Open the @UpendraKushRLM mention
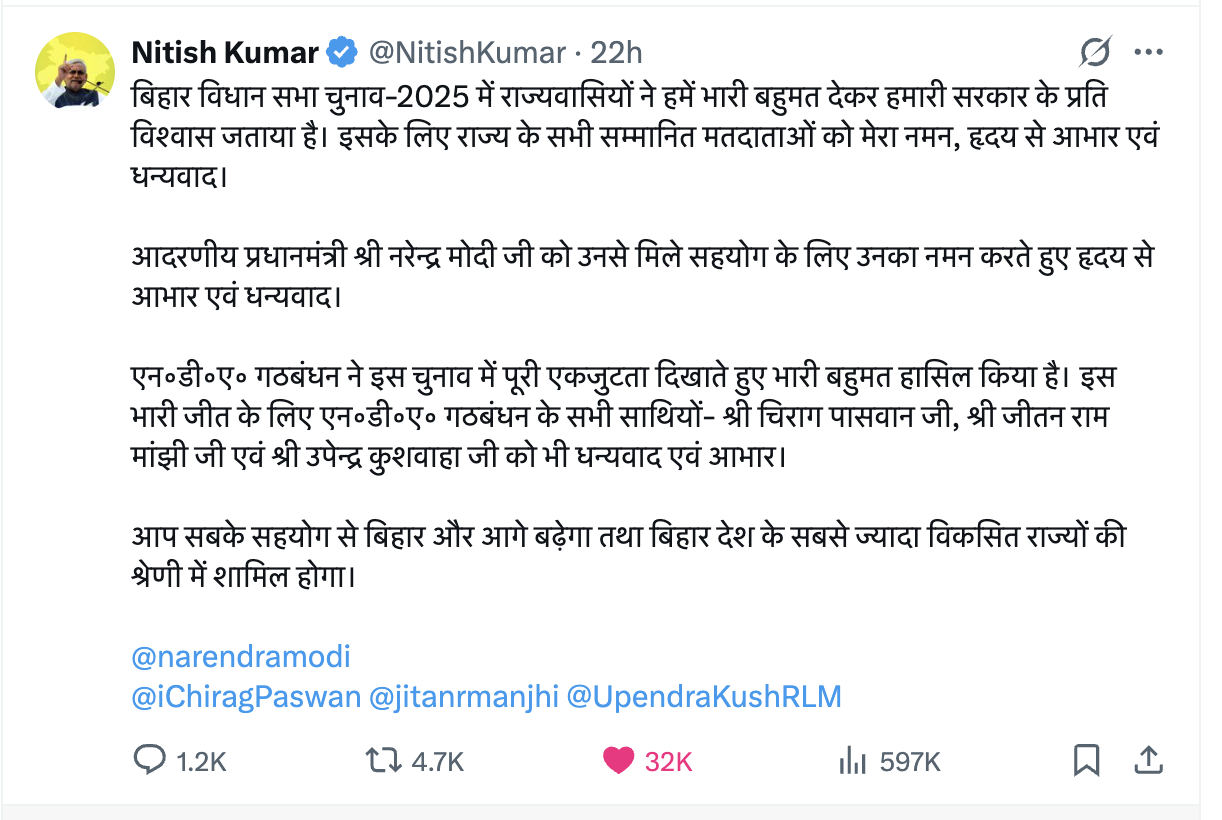 704,697
